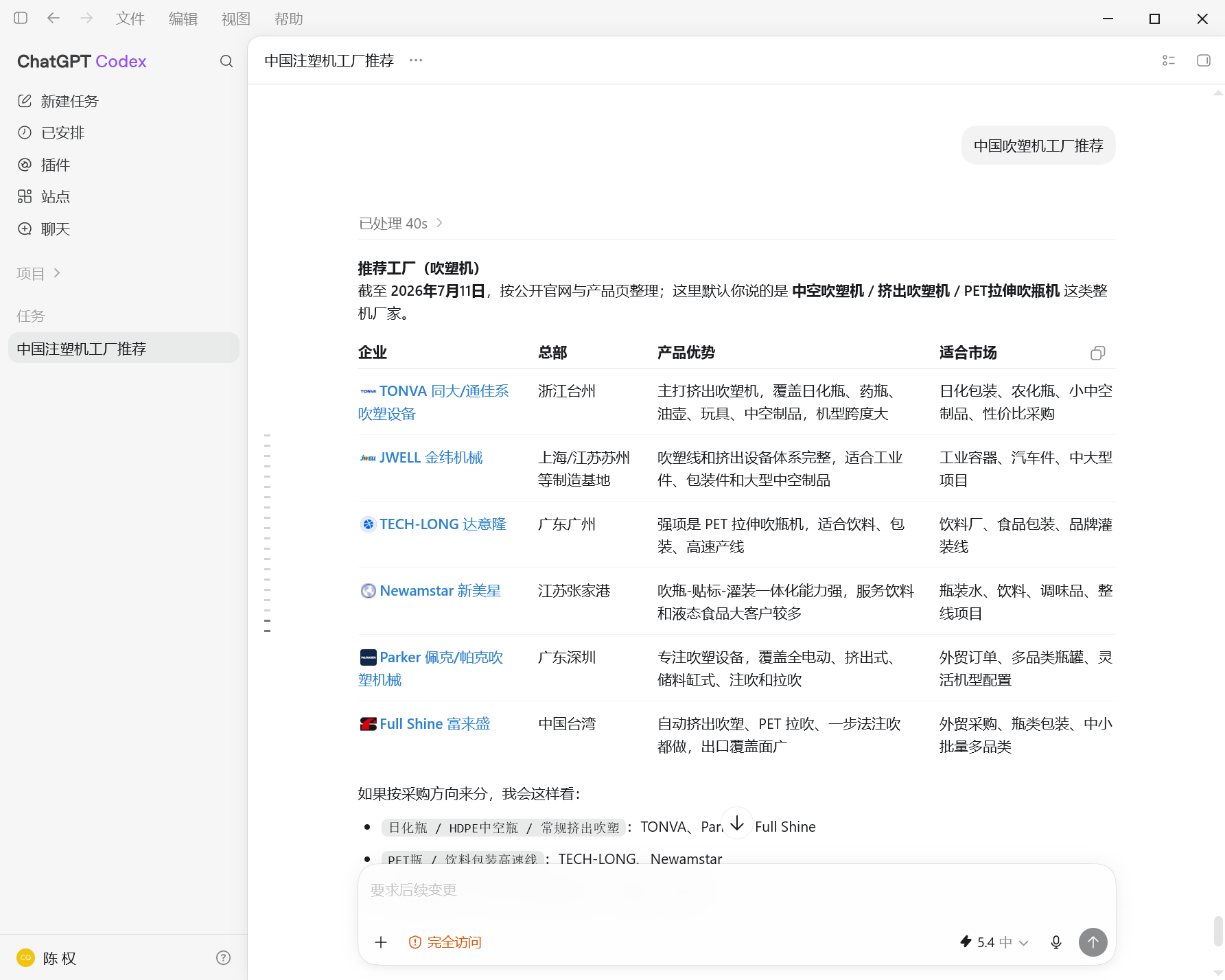Click the microphone voice input icon

[x=1056, y=942]
